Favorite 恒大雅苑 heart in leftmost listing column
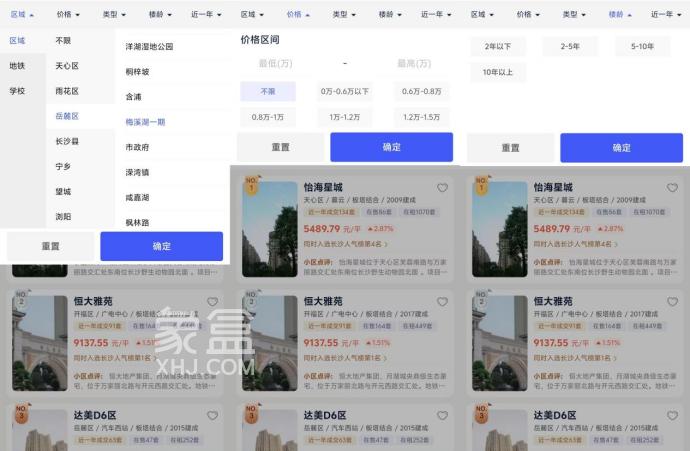Viewport: 690px width, 451px height. [212, 302]
